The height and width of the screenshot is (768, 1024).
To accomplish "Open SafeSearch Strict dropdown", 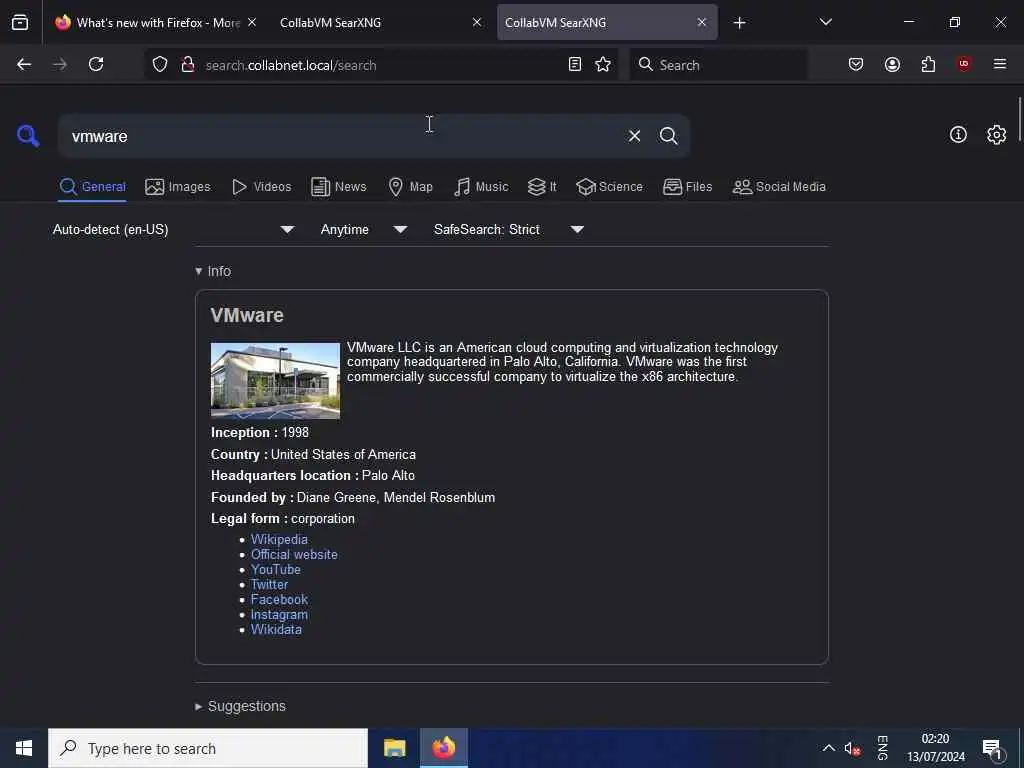I will click(509, 230).
